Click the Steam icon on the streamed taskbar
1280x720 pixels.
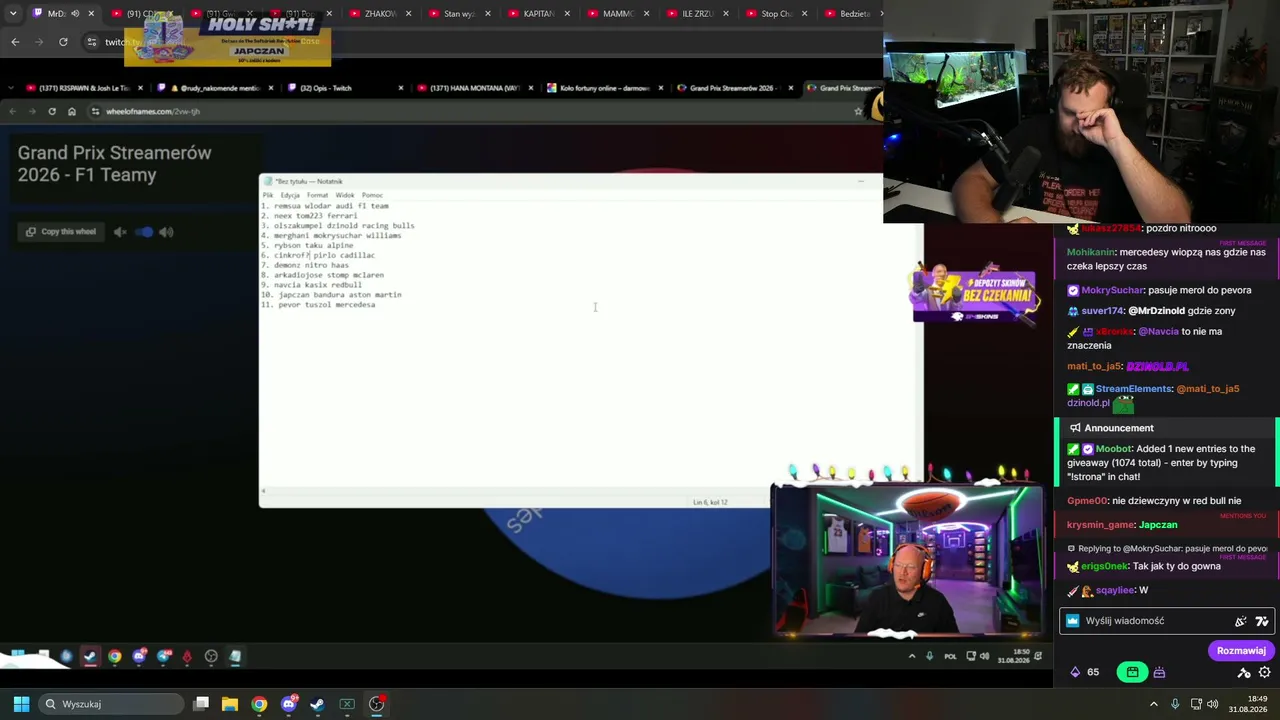(x=90, y=657)
